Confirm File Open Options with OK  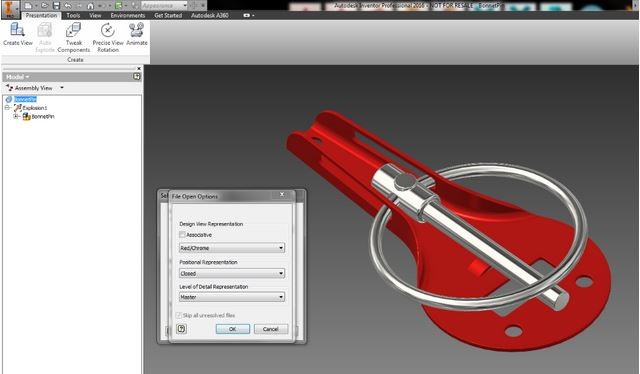(233, 329)
